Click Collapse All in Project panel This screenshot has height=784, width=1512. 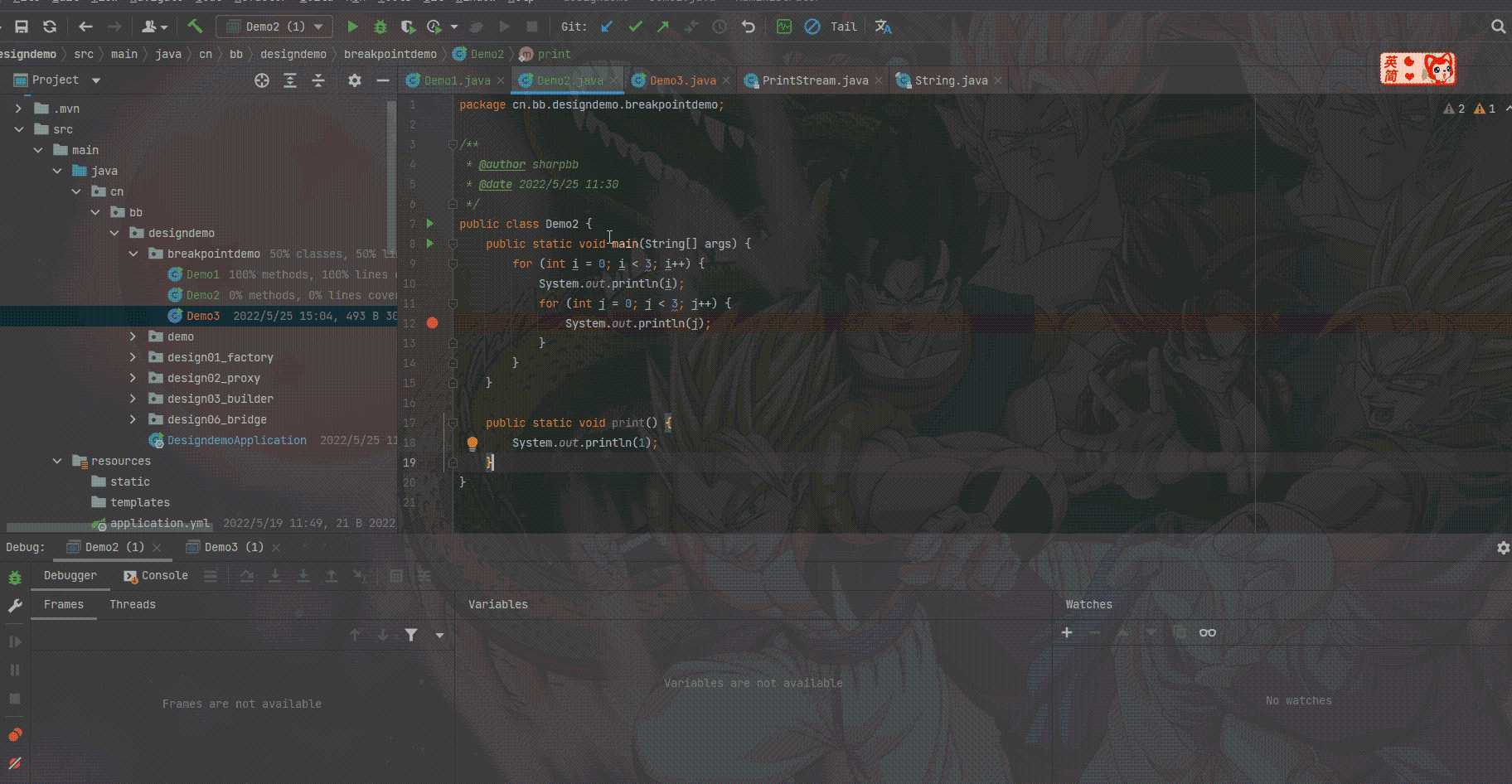[318, 80]
